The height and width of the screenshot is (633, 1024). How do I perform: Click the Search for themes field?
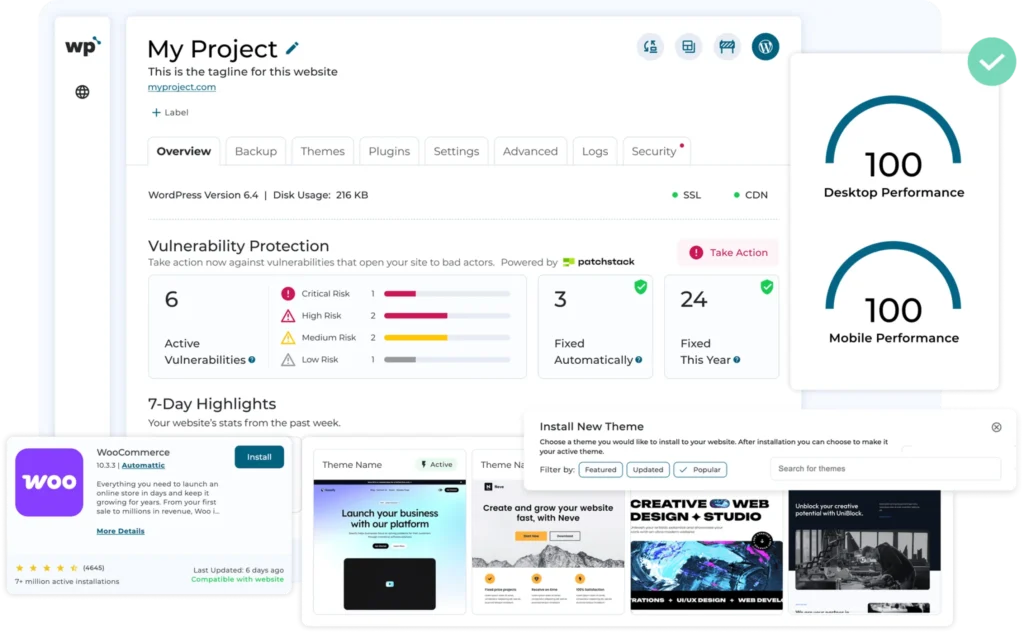click(x=884, y=468)
